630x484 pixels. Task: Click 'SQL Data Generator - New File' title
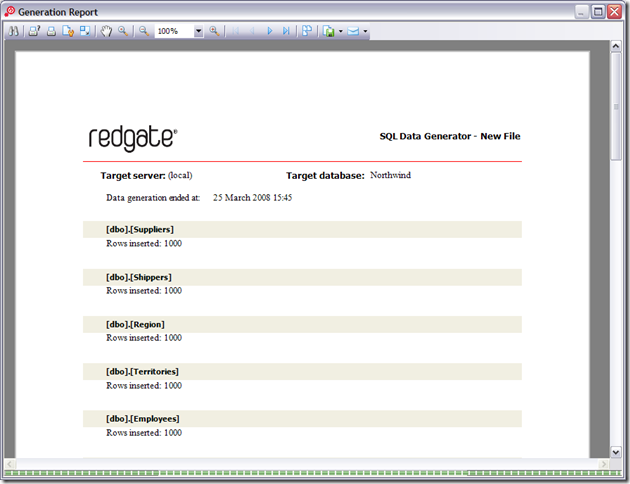pyautogui.click(x=450, y=136)
